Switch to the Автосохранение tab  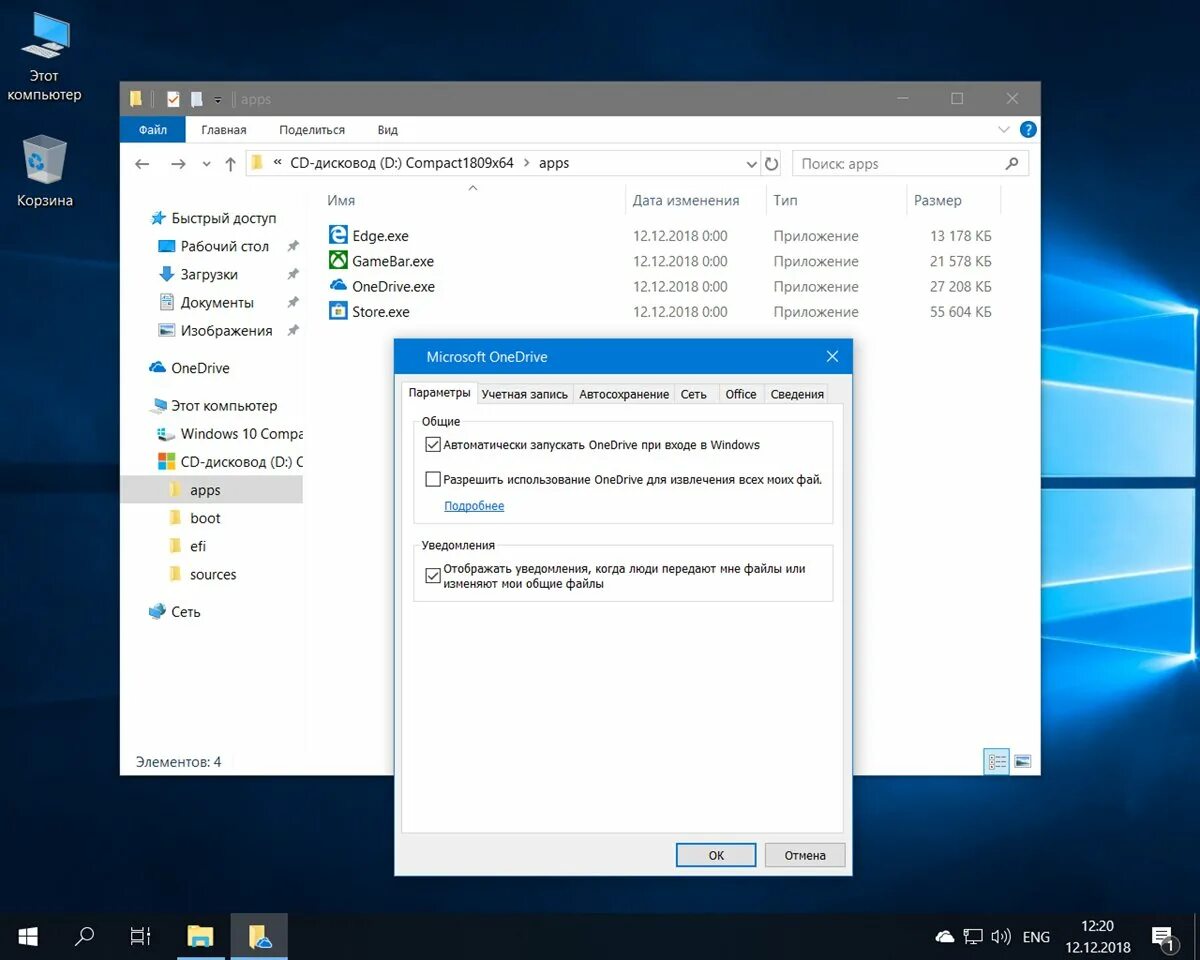(624, 394)
